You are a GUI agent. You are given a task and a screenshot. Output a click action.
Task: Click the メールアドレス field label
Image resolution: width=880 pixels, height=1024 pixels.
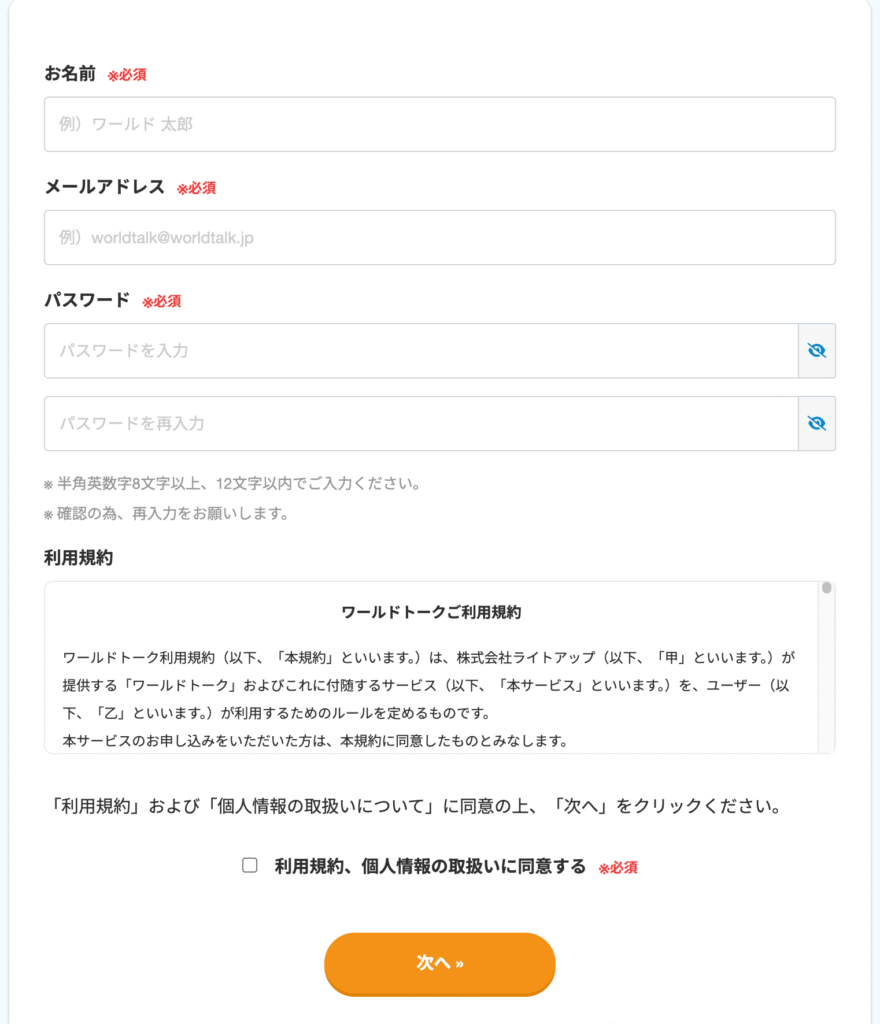click(x=104, y=187)
